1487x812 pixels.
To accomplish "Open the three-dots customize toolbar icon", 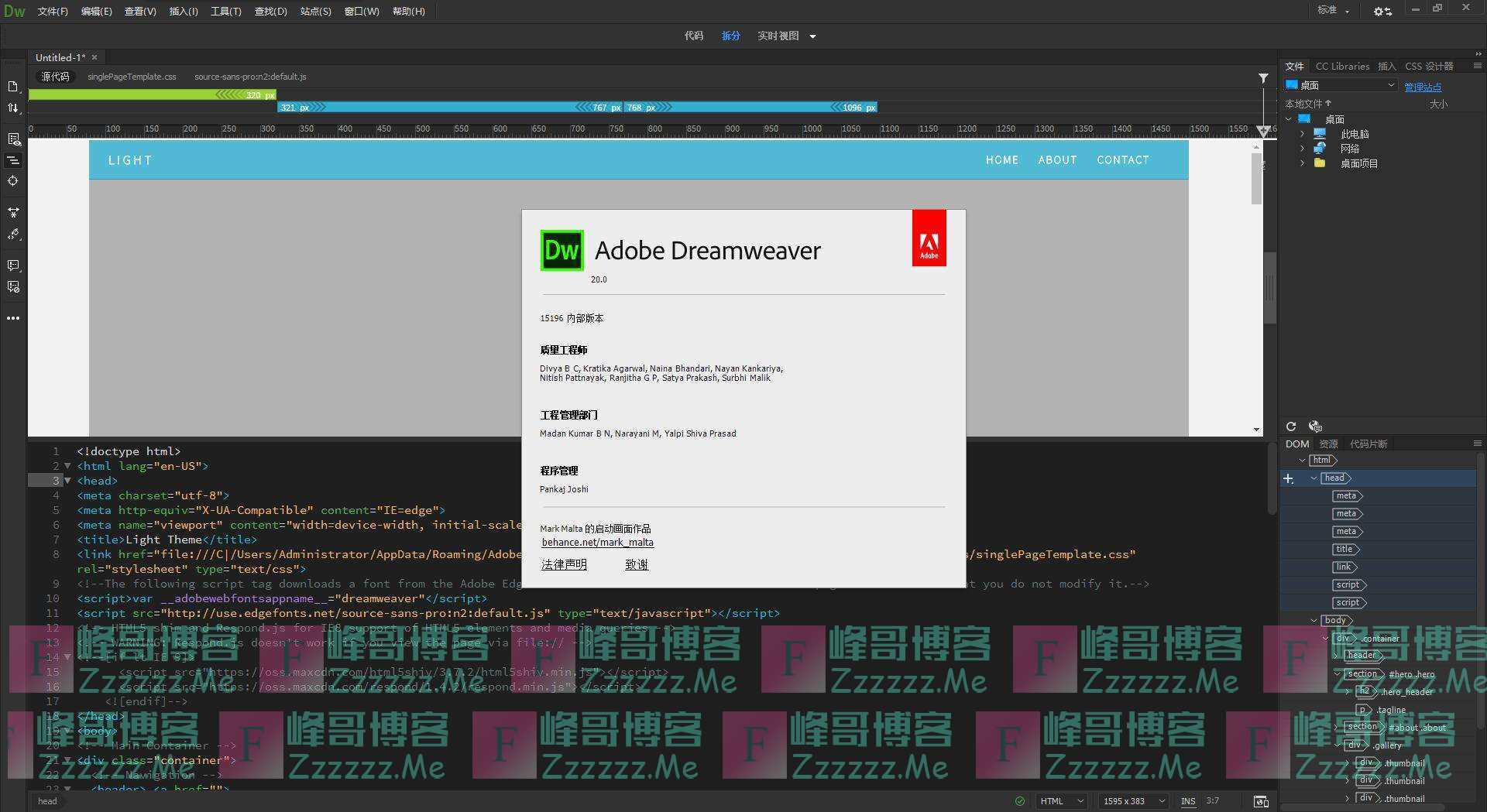I will [x=13, y=318].
